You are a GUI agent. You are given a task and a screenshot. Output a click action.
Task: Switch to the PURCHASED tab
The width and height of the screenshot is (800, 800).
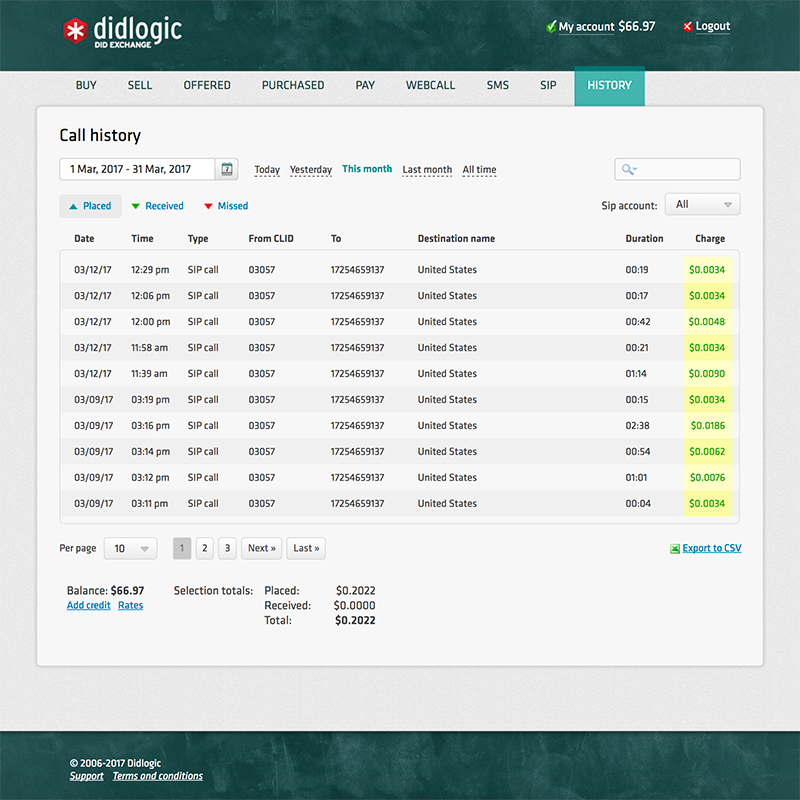point(293,85)
